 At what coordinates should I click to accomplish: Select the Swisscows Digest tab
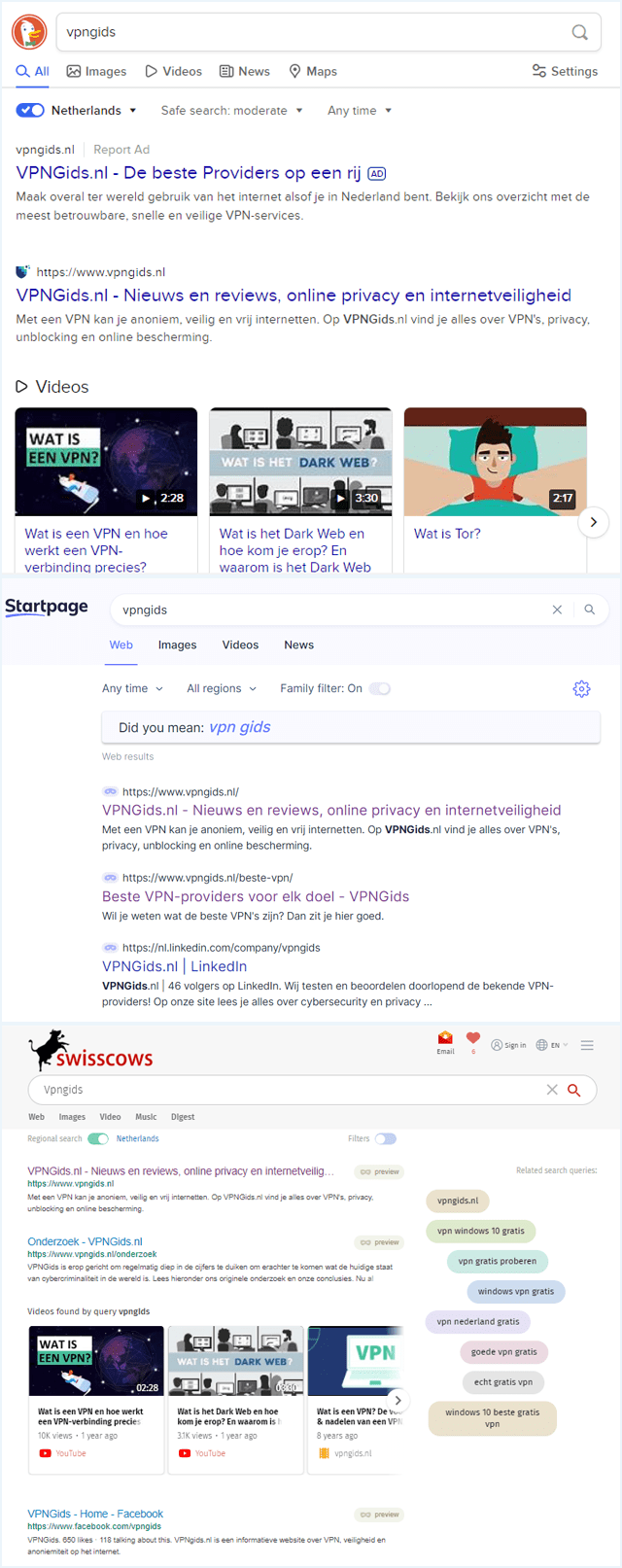183,1117
